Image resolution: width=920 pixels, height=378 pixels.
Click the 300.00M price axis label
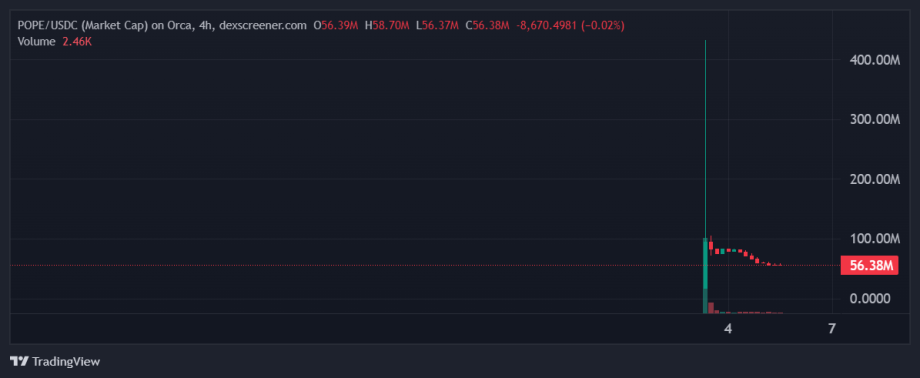pos(875,119)
